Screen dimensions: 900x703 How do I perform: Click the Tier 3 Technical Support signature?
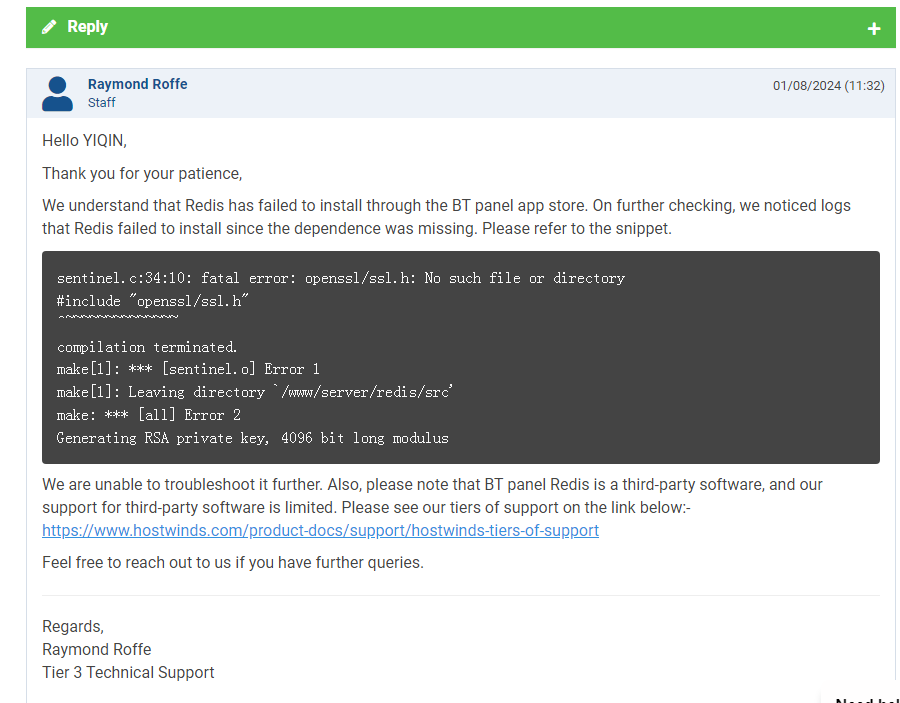[x=128, y=672]
